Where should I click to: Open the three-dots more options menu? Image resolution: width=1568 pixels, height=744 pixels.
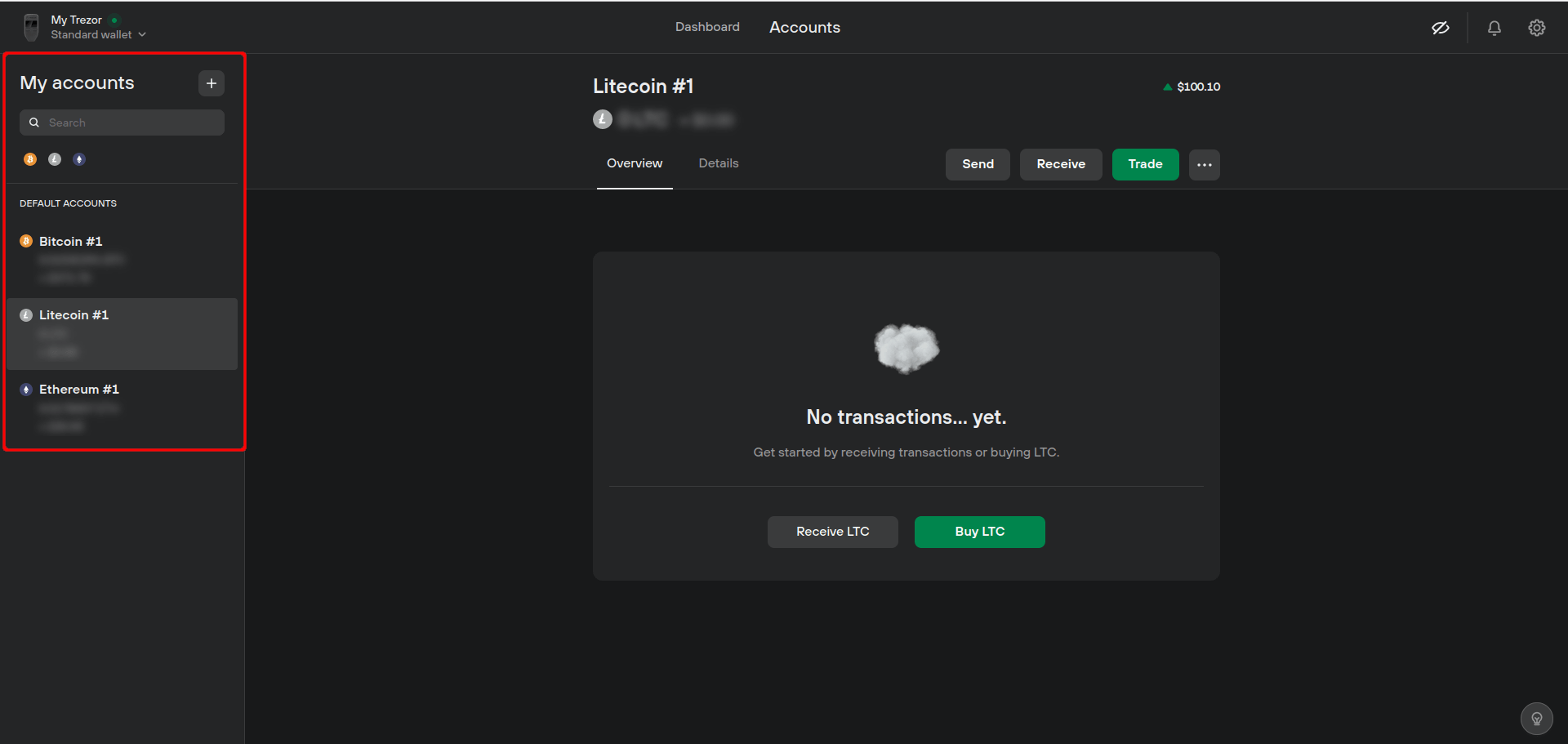1205,164
